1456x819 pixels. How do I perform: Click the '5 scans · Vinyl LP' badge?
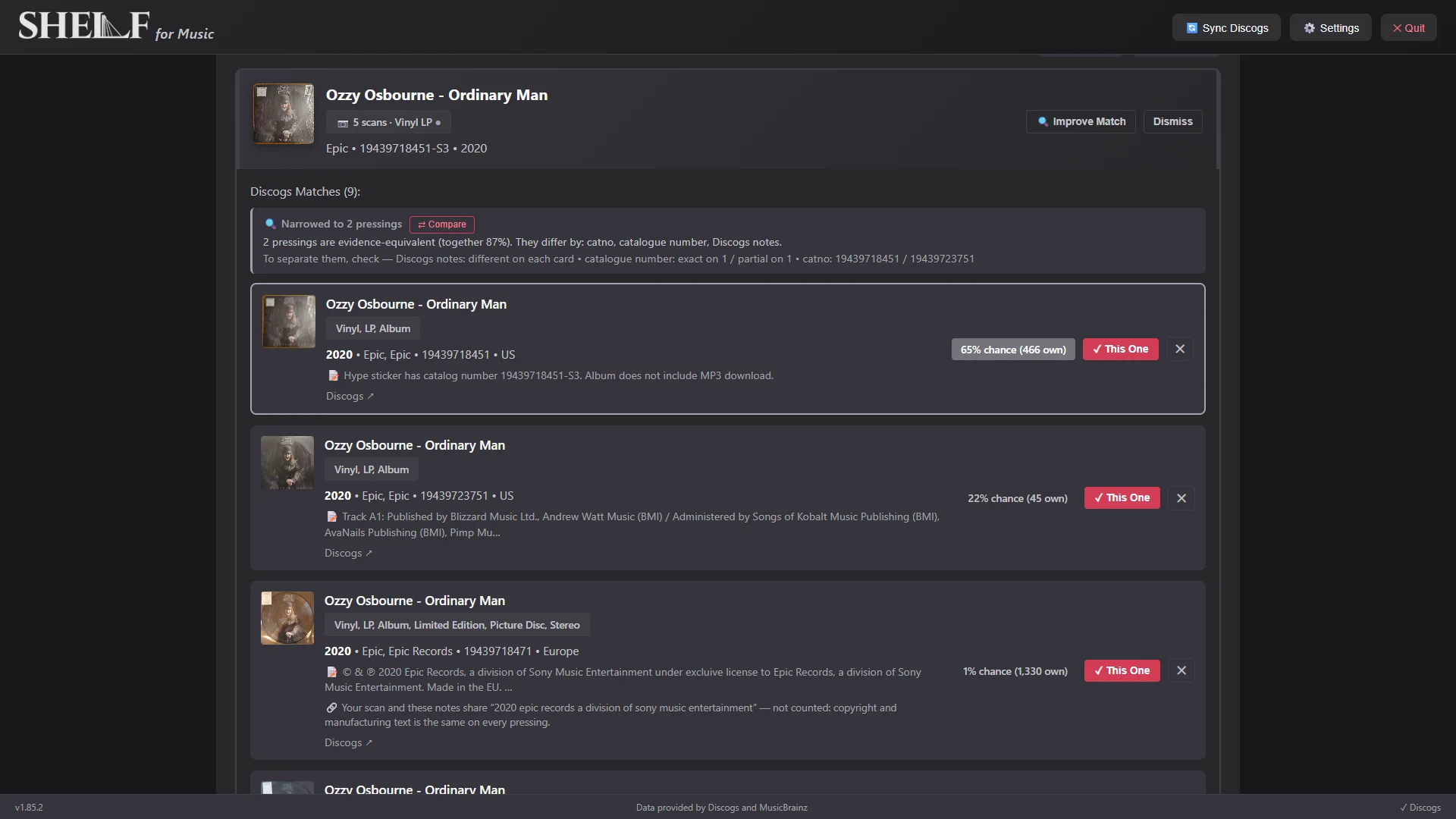[x=388, y=122]
